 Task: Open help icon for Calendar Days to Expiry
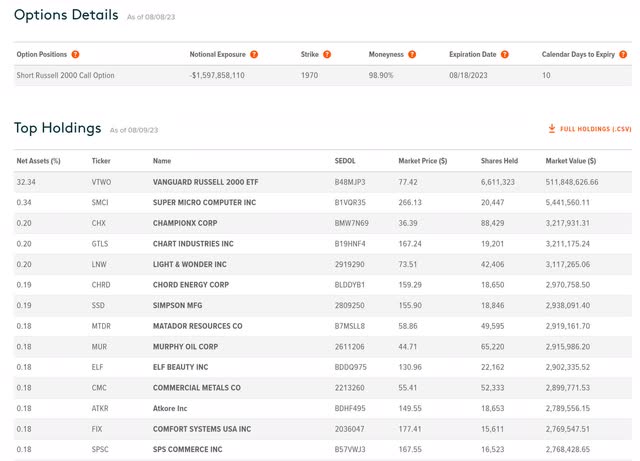[x=623, y=54]
